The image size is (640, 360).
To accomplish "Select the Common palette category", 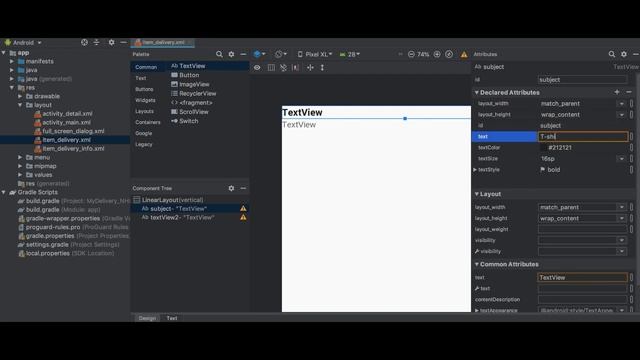I will click(146, 67).
